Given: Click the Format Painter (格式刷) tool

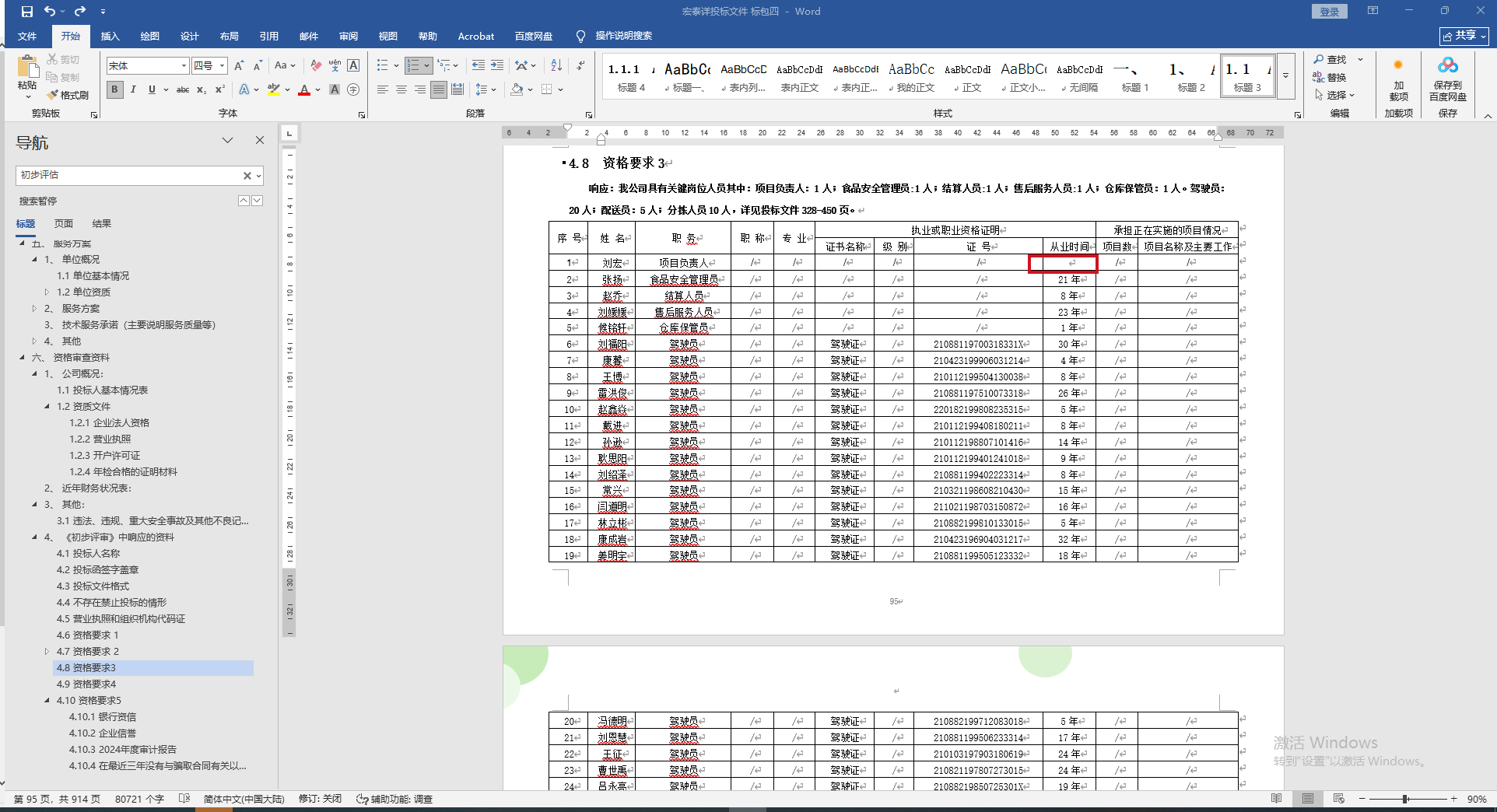Looking at the screenshot, I should (x=68, y=95).
